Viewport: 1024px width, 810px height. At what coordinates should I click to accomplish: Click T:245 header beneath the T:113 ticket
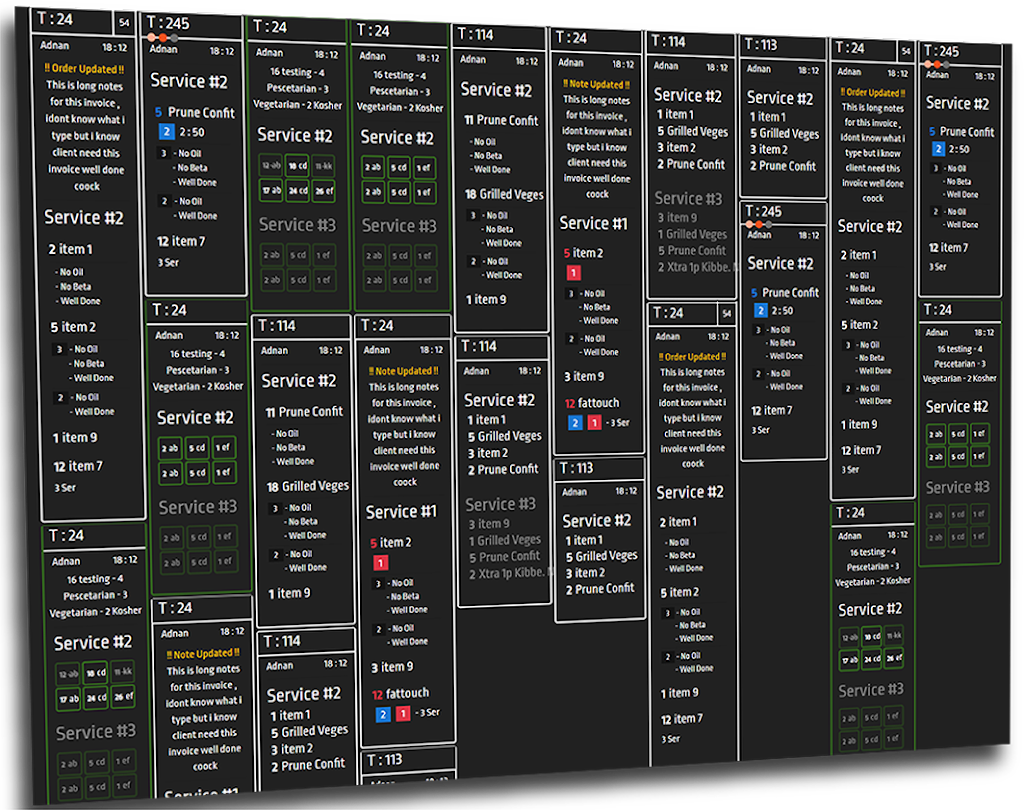coord(784,212)
